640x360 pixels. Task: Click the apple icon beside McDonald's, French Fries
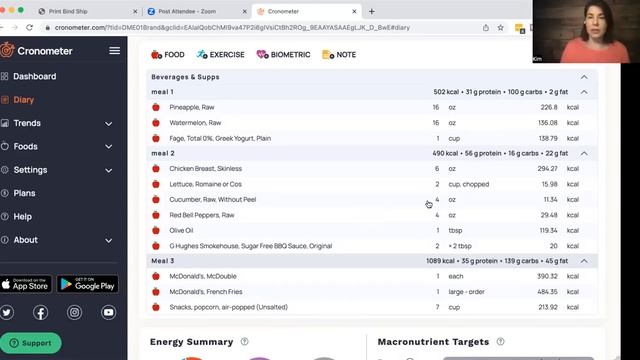pos(156,292)
